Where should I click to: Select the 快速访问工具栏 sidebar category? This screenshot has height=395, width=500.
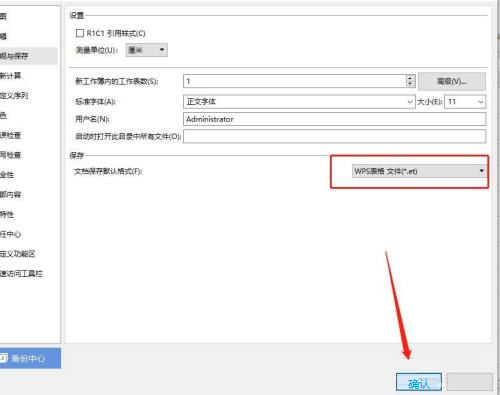[x=21, y=274]
